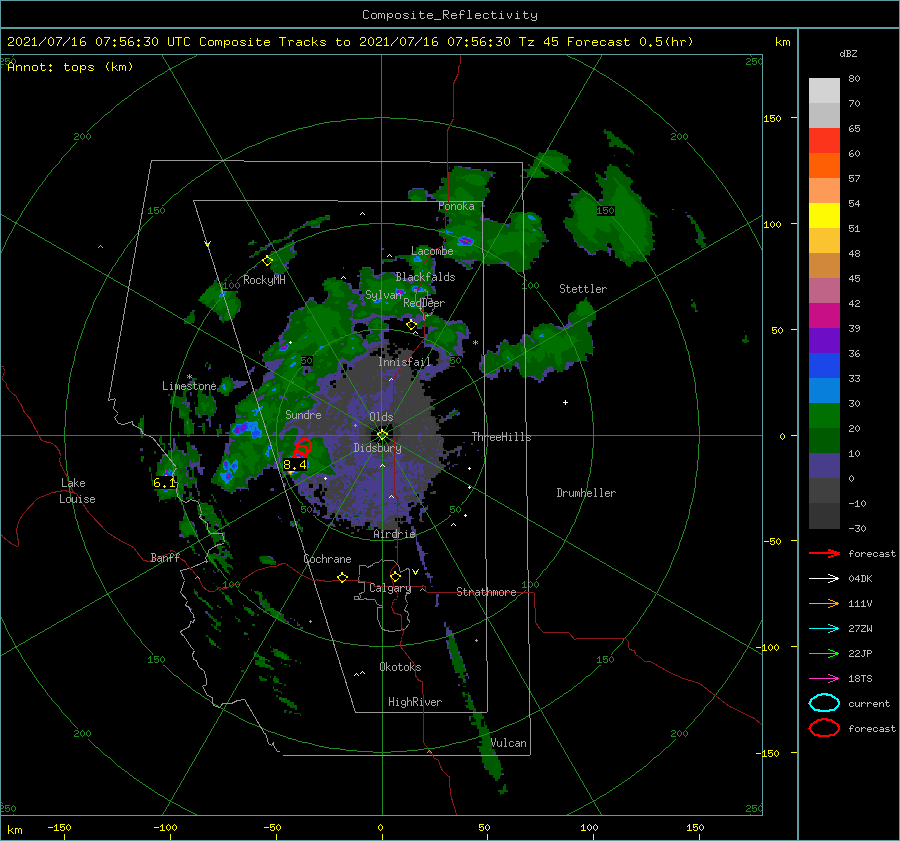The image size is (900, 841).
Task: Click the Strathmore town label
Action: point(486,592)
